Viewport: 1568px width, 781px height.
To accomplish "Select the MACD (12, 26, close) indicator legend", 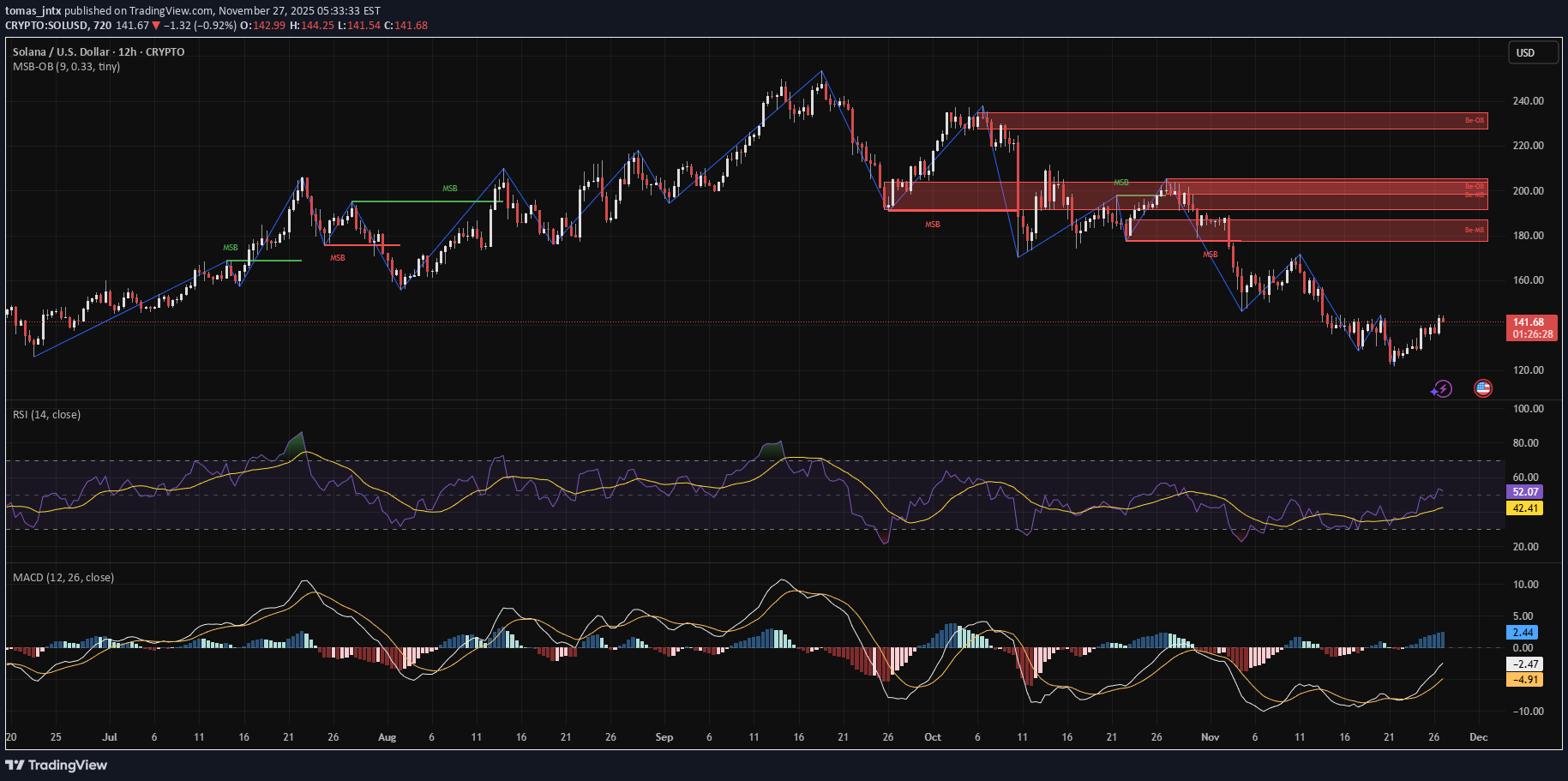I will point(63,578).
